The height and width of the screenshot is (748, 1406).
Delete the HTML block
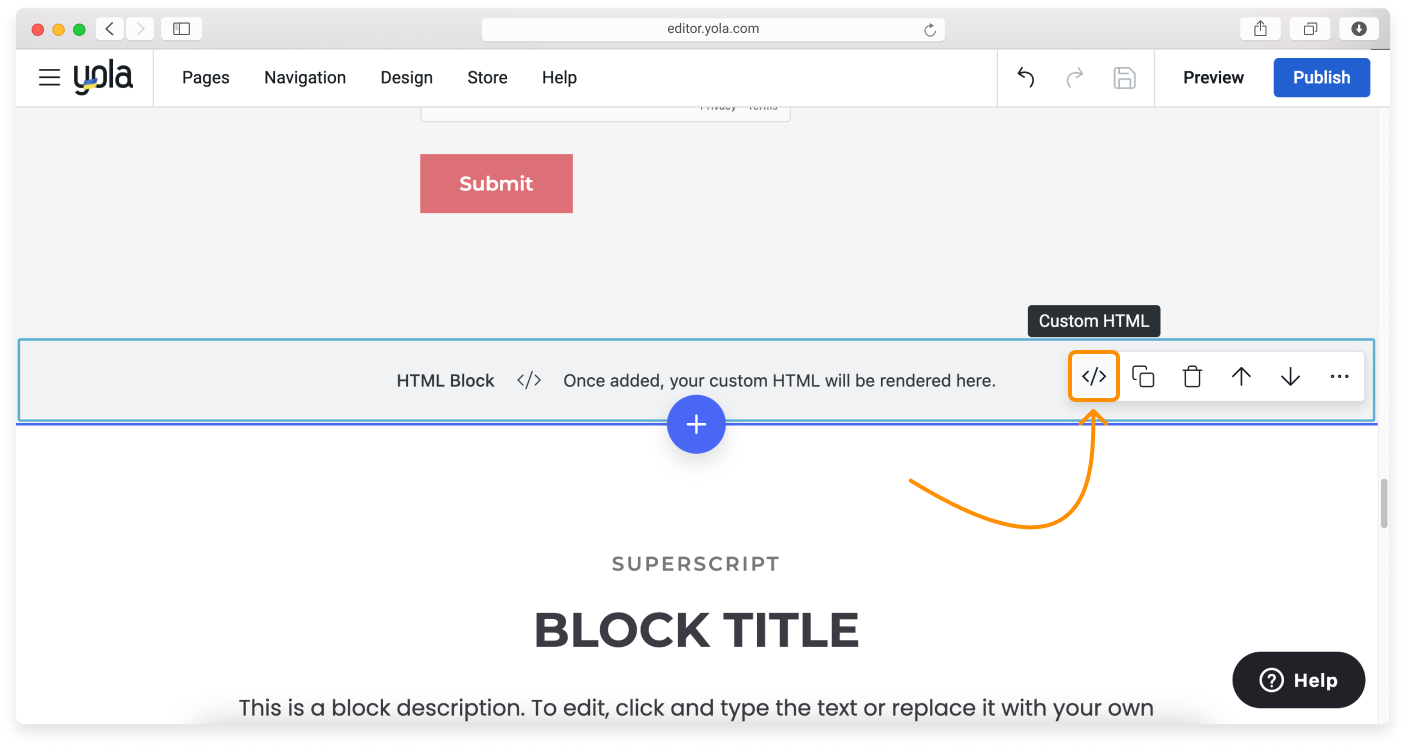click(x=1192, y=376)
